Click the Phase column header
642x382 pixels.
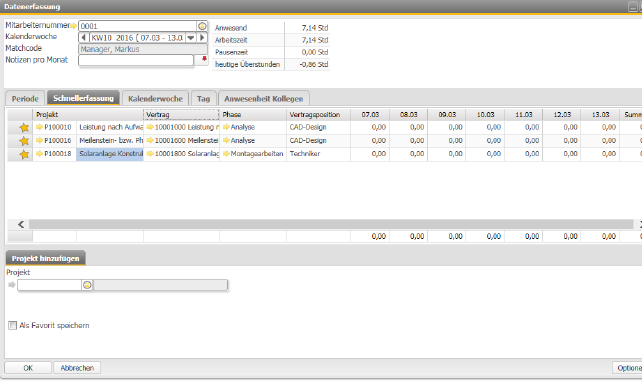[x=253, y=115]
